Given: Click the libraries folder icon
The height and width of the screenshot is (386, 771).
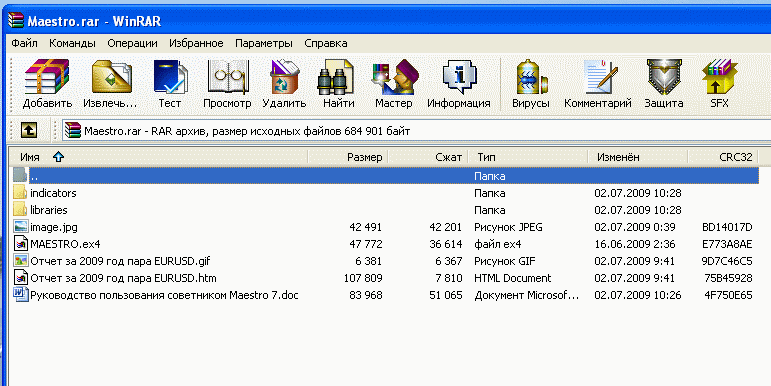Looking at the screenshot, I should click(x=20, y=210).
